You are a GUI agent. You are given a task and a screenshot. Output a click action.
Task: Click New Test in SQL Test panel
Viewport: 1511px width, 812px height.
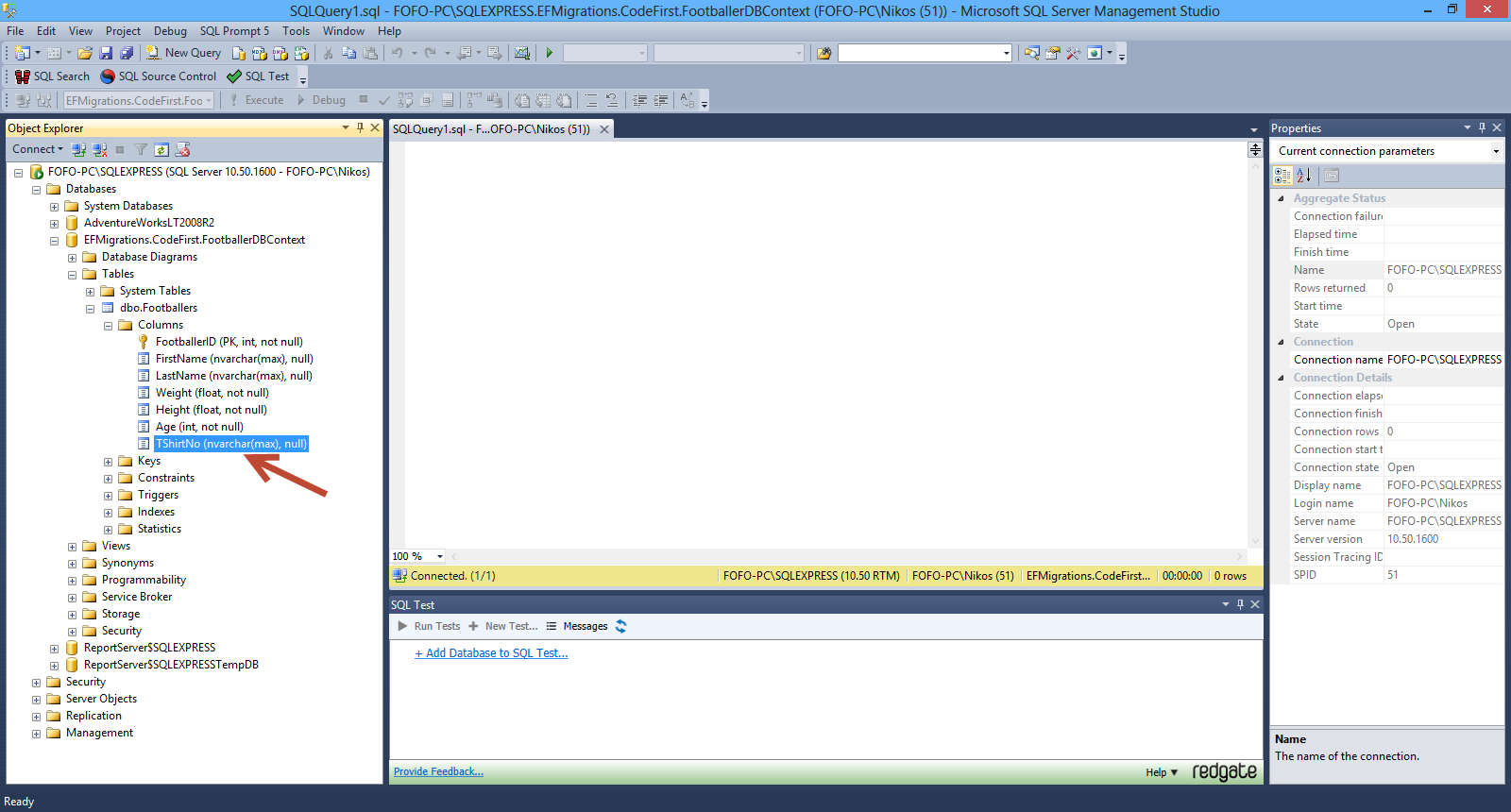(x=502, y=626)
